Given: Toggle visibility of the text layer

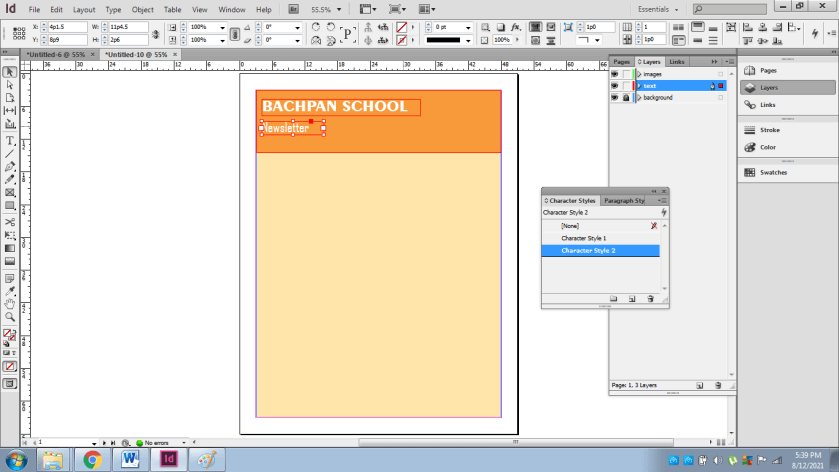Looking at the screenshot, I should coord(615,86).
